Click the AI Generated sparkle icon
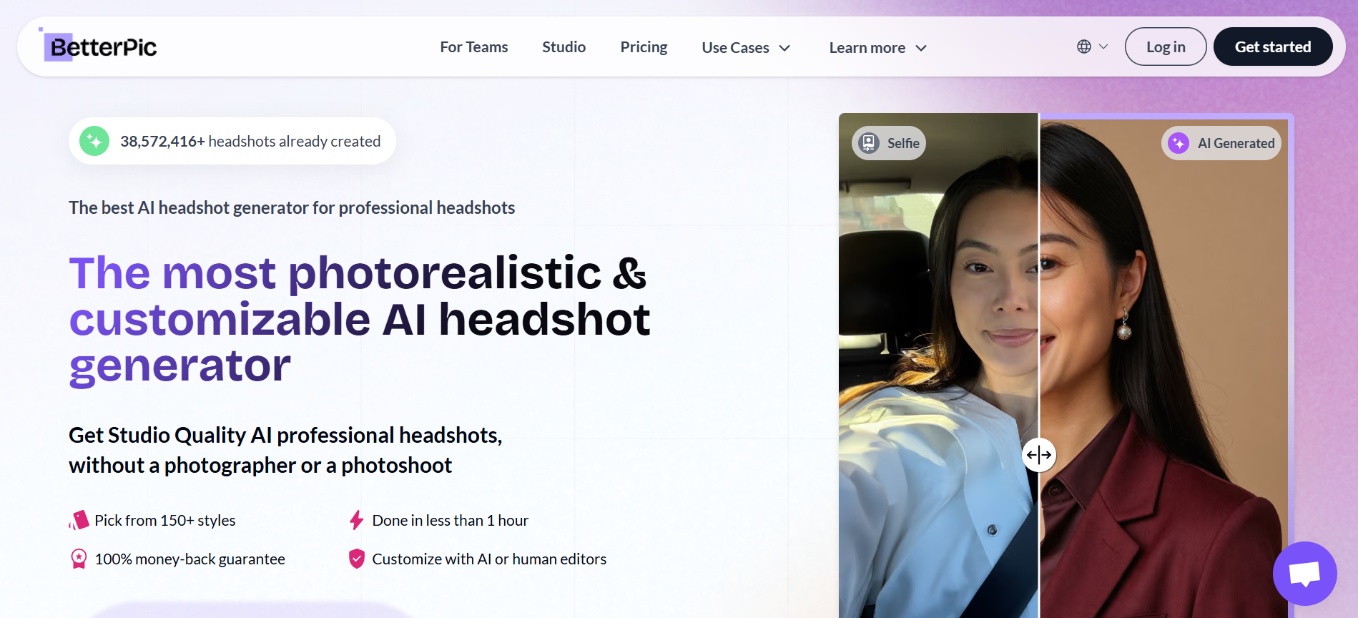The image size is (1358, 618). 1179,143
